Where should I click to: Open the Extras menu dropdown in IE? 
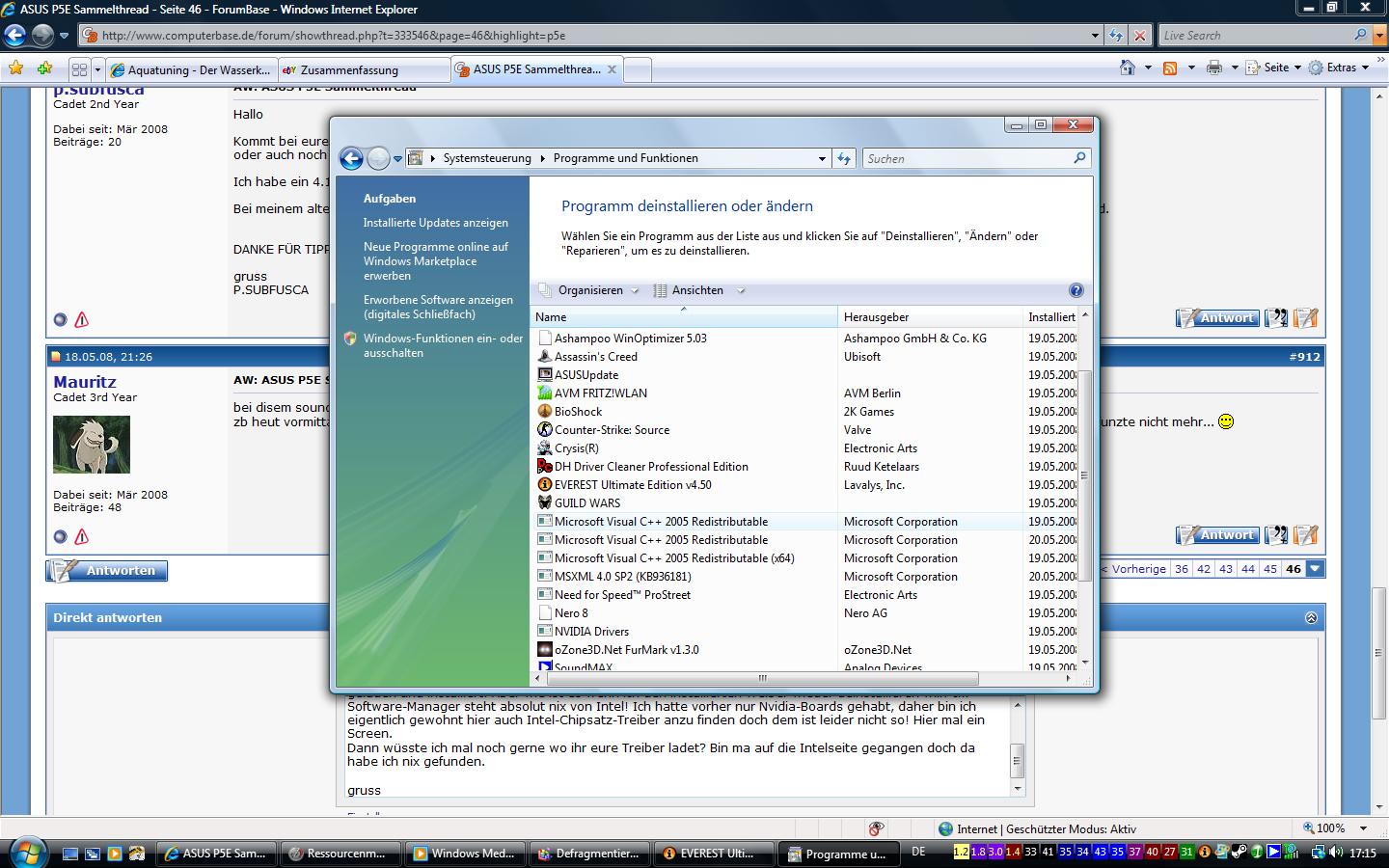(1338, 68)
